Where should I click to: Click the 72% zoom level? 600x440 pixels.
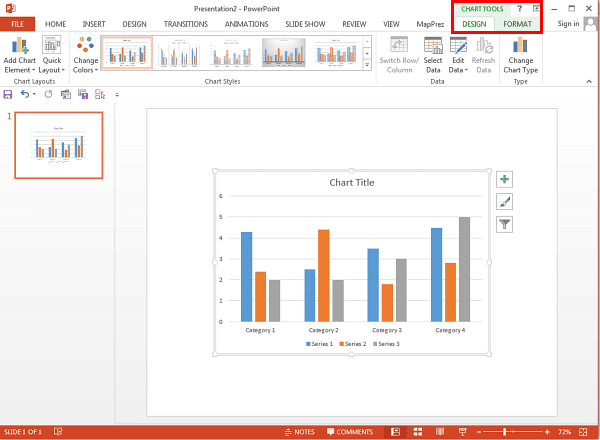click(x=564, y=432)
